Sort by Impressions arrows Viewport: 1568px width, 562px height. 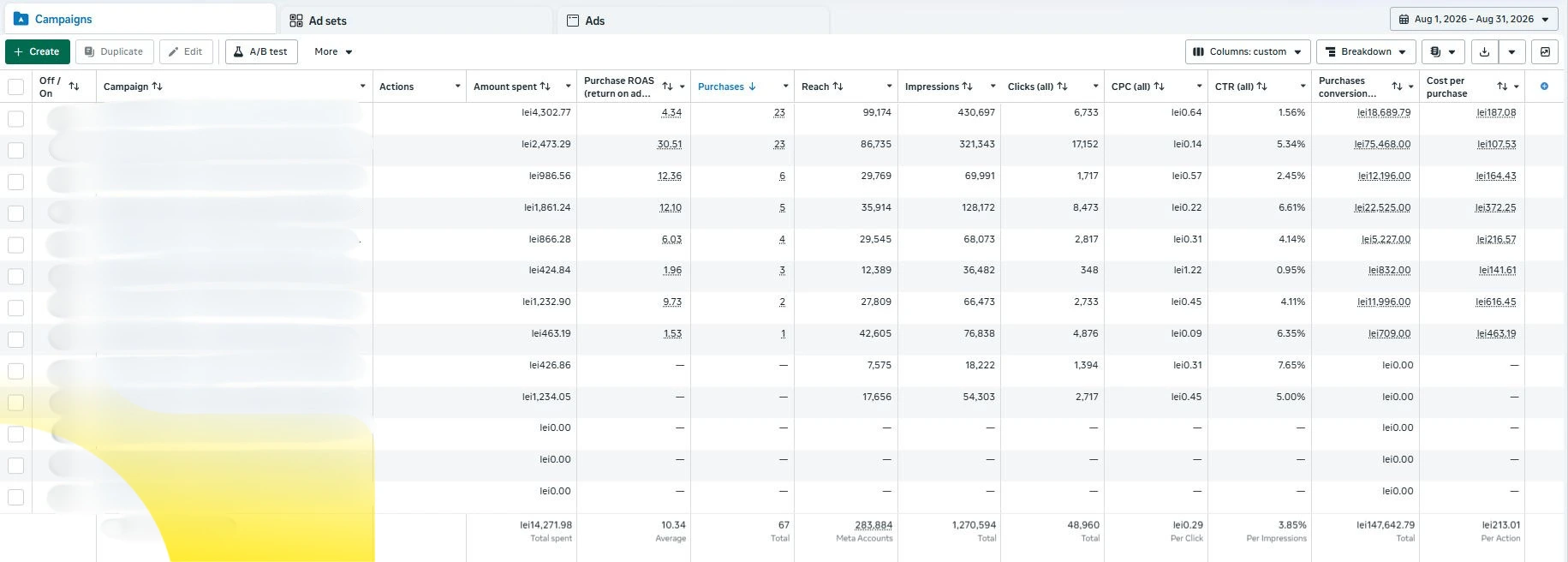point(968,87)
